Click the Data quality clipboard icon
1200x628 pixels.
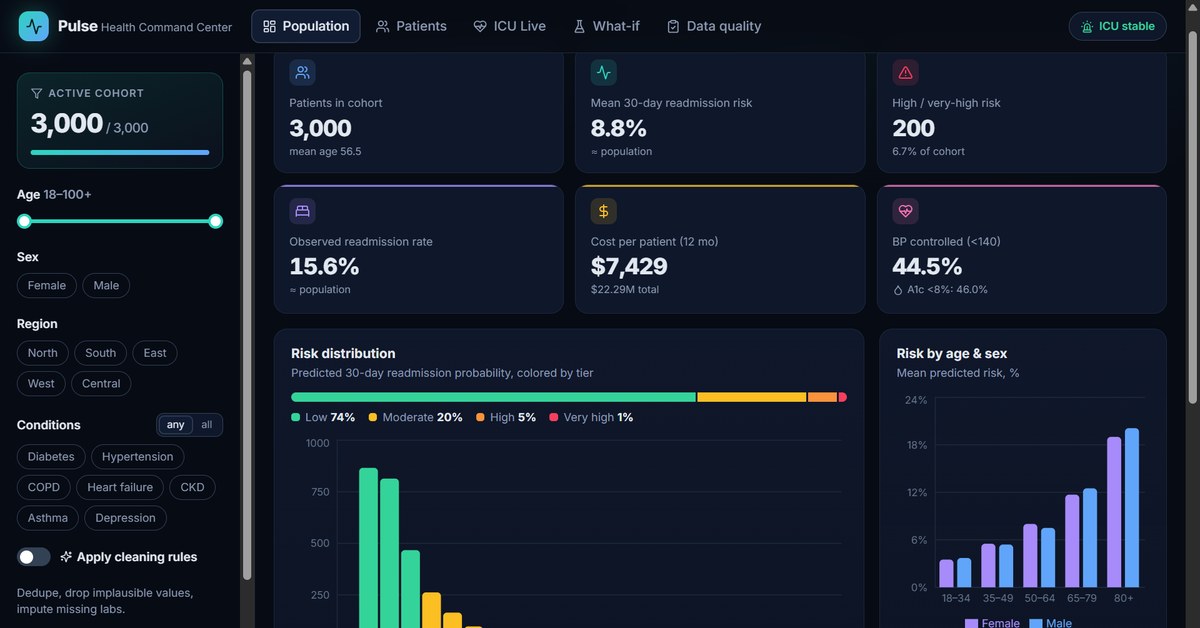click(x=673, y=26)
